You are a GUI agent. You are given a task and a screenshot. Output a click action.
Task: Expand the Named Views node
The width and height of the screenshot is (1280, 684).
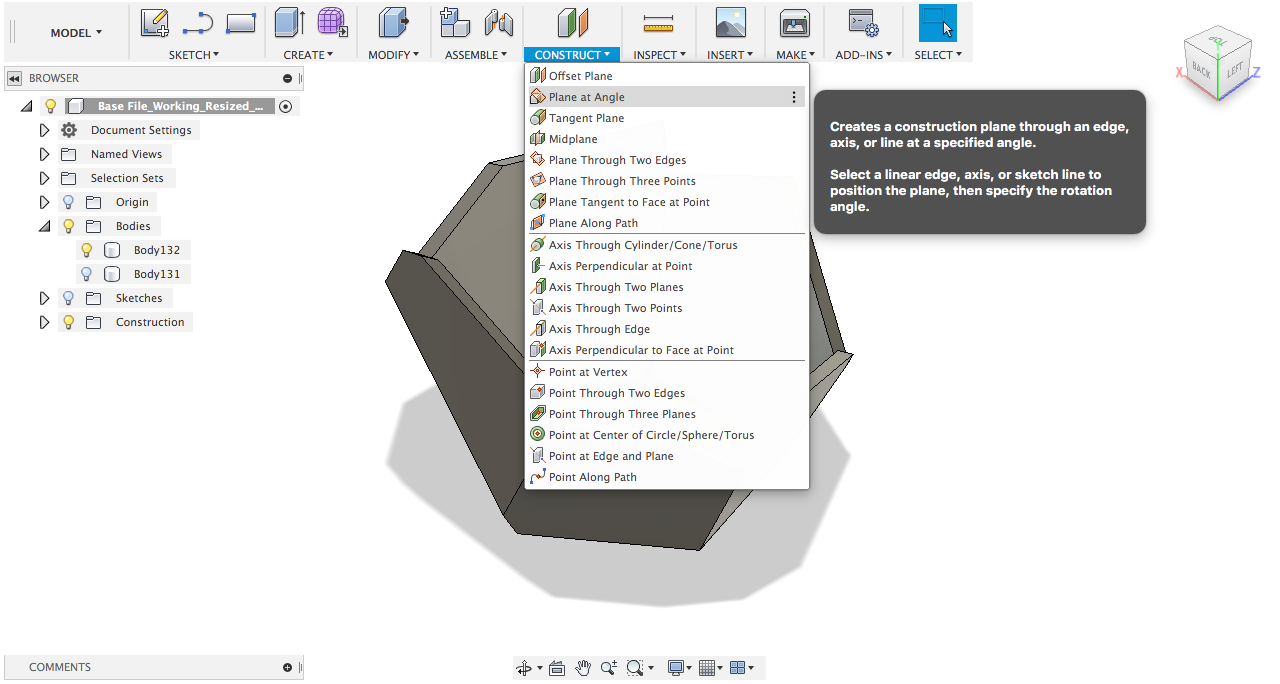(x=44, y=154)
